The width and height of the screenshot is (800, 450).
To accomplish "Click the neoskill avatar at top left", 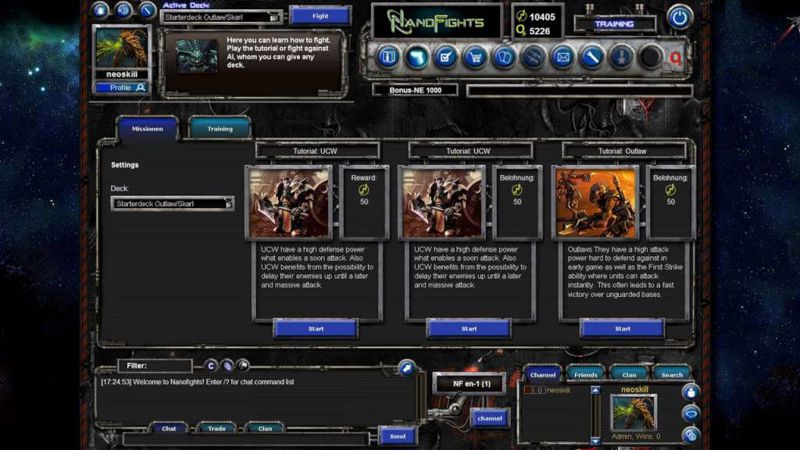I will [121, 47].
